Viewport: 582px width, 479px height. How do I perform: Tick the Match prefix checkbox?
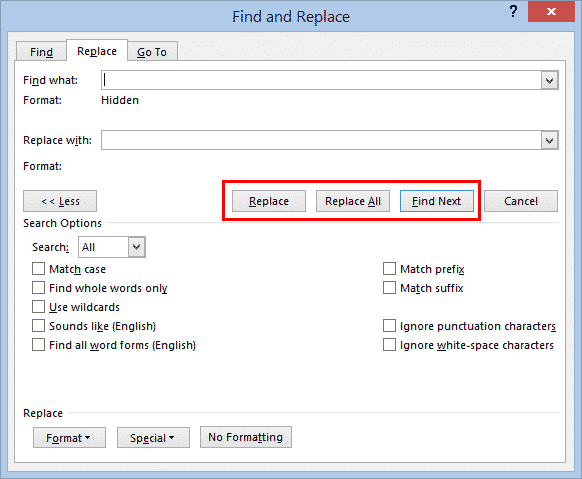(389, 269)
